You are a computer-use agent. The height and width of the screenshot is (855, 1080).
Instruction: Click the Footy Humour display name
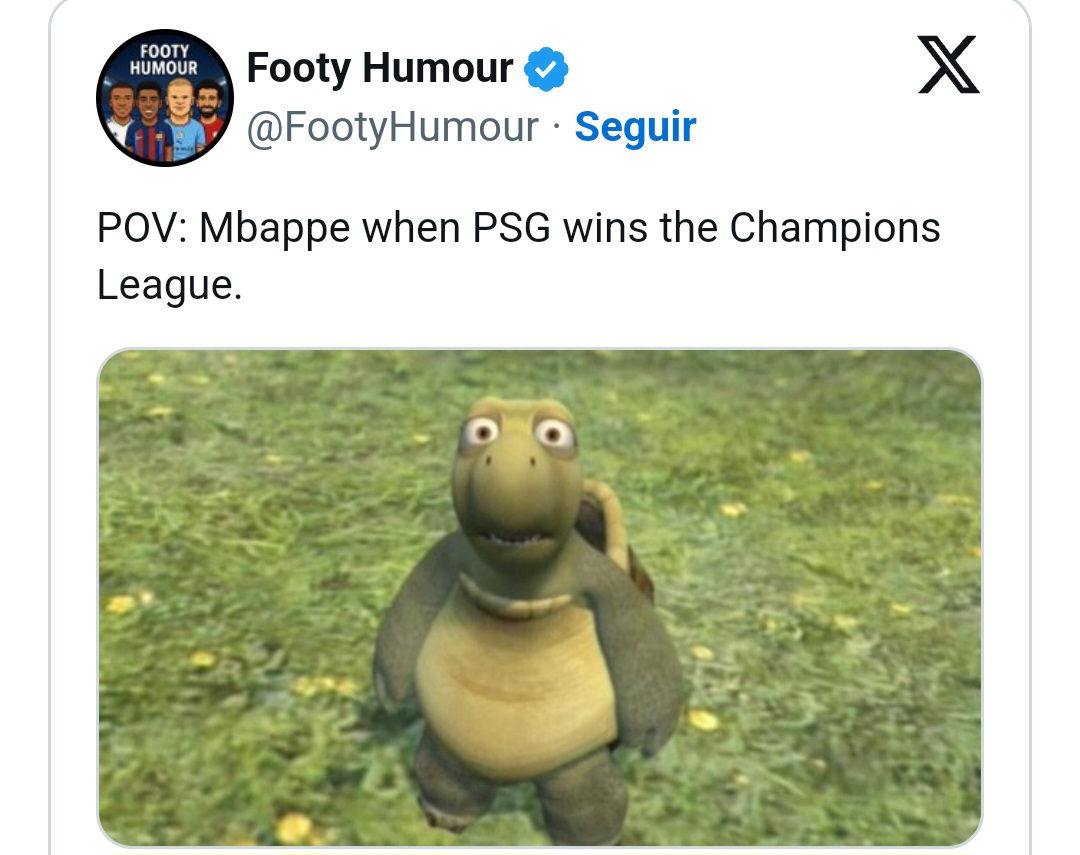pos(380,68)
